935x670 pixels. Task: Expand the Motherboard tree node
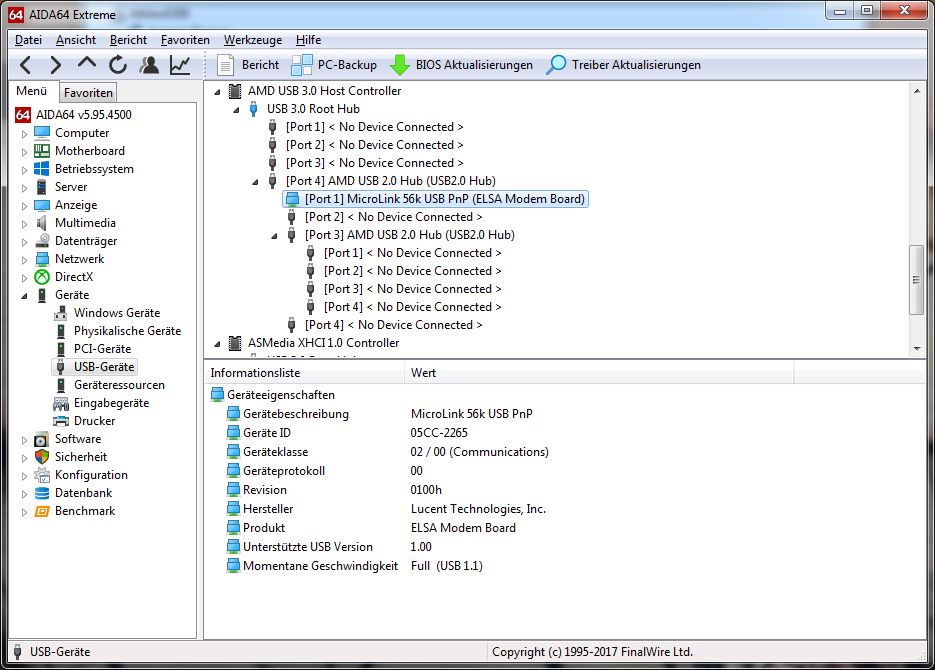[24, 151]
